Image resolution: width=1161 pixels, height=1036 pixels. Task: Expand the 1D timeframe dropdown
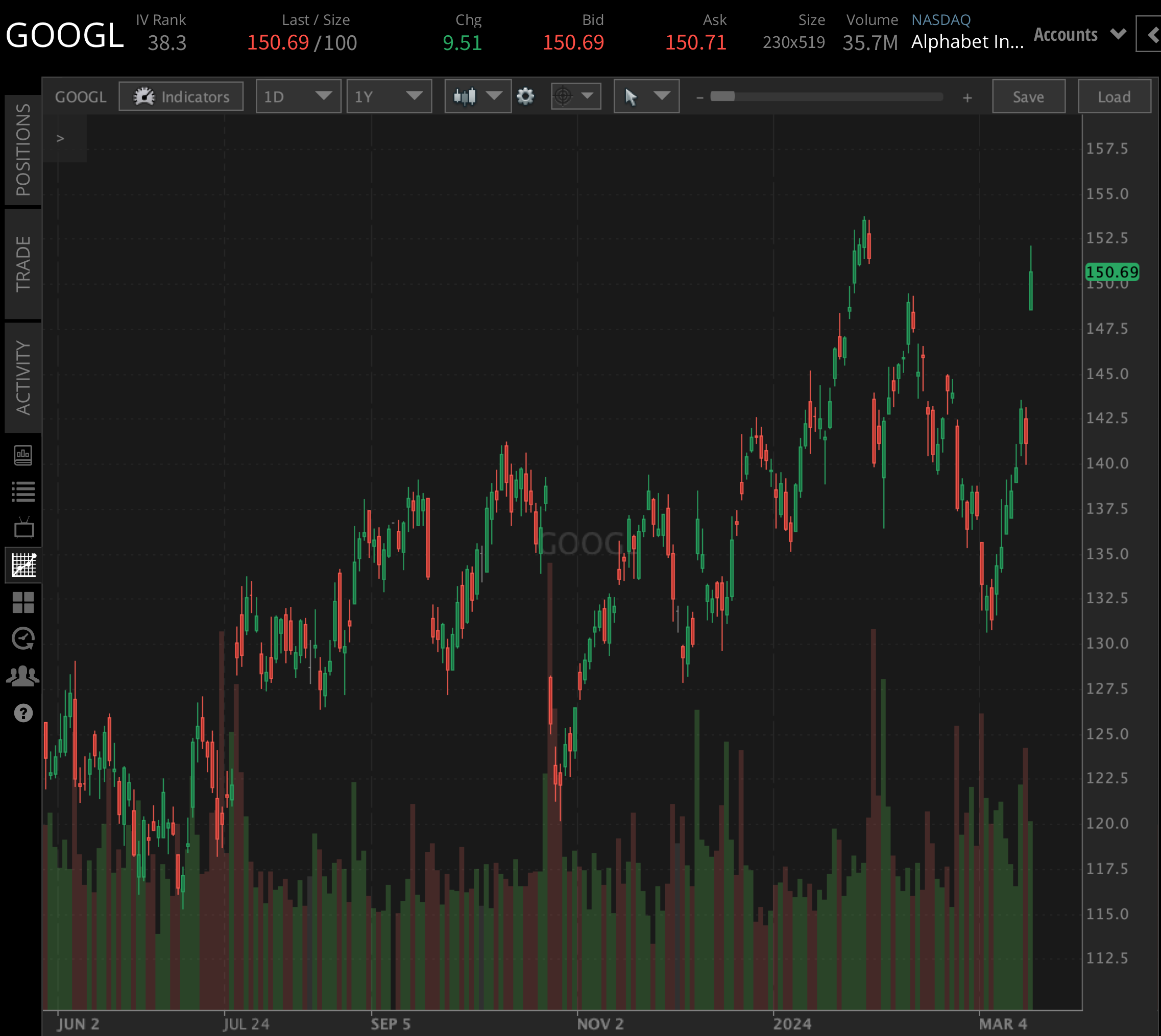pos(298,96)
